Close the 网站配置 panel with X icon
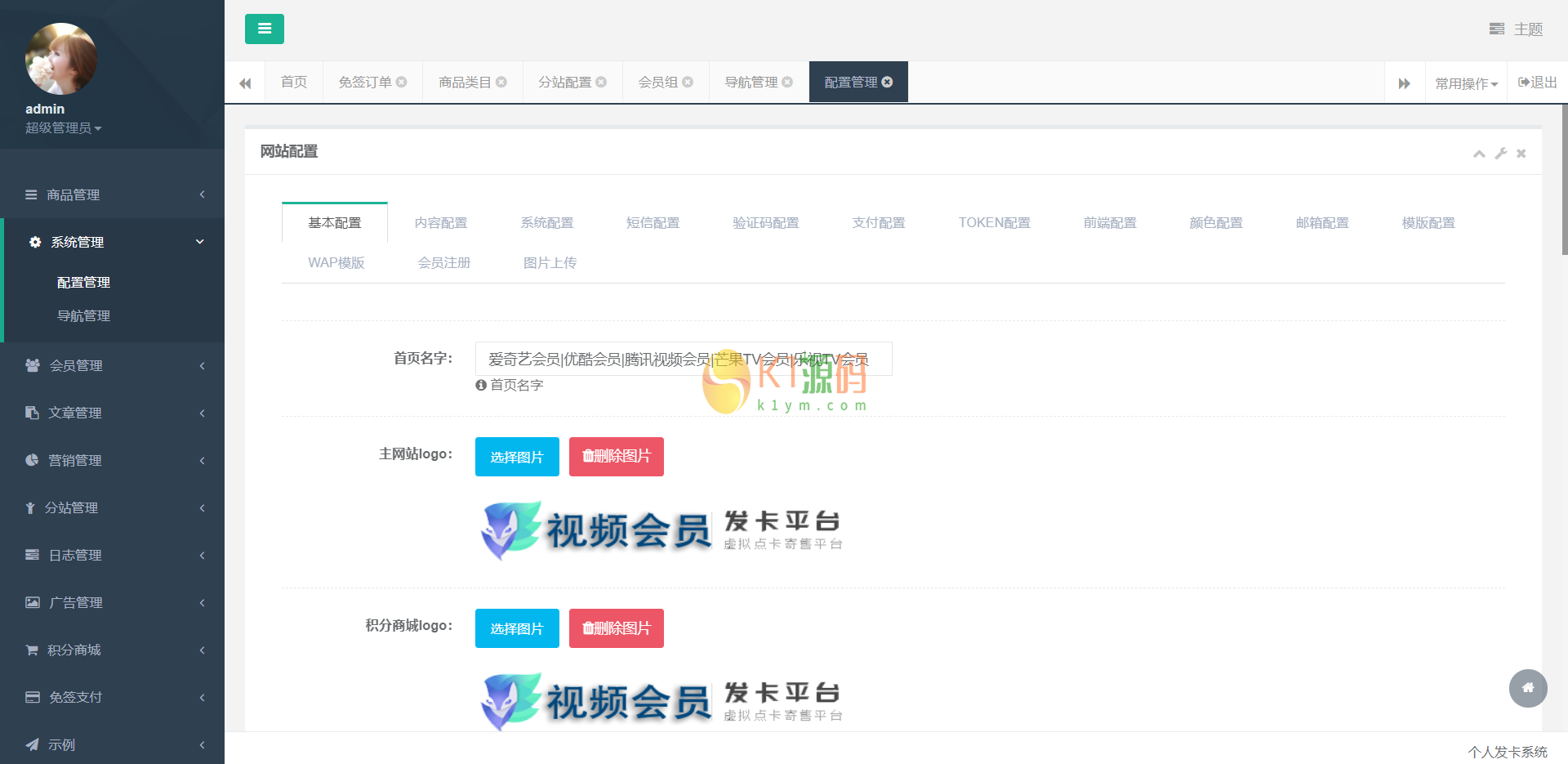This screenshot has width=1568, height=764. tap(1521, 154)
